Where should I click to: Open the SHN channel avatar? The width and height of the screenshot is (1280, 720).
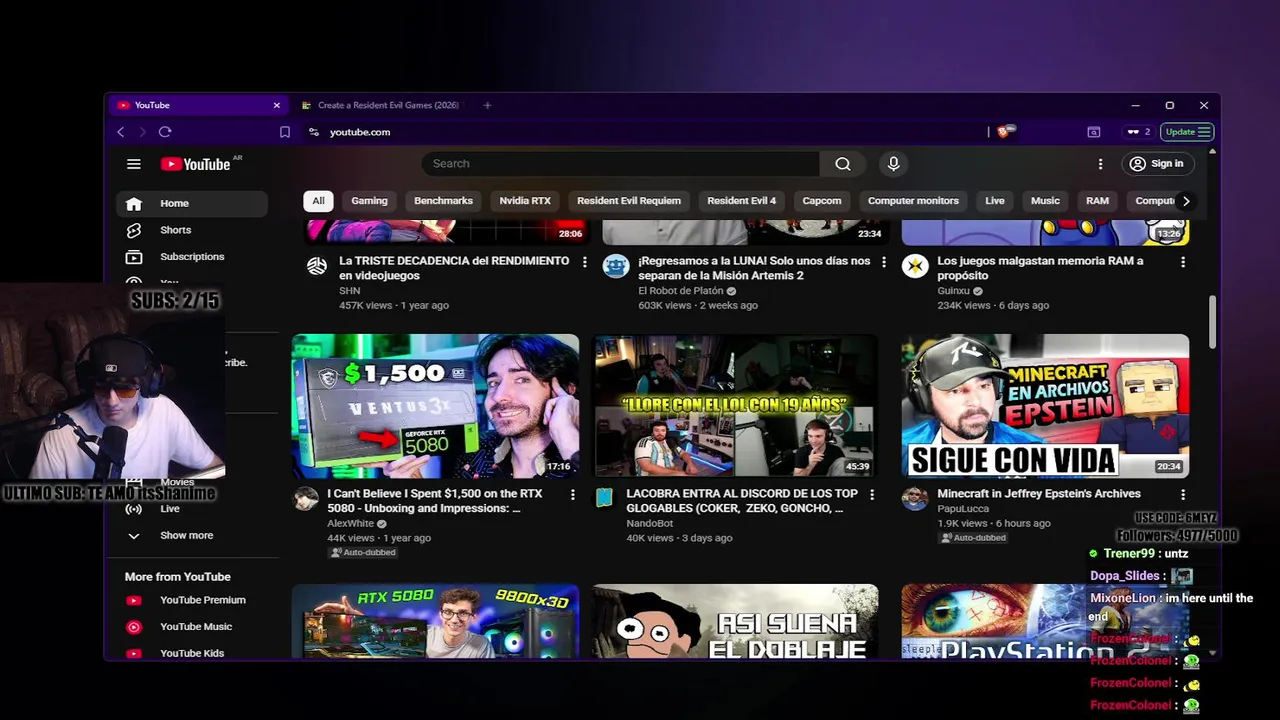coord(317,266)
